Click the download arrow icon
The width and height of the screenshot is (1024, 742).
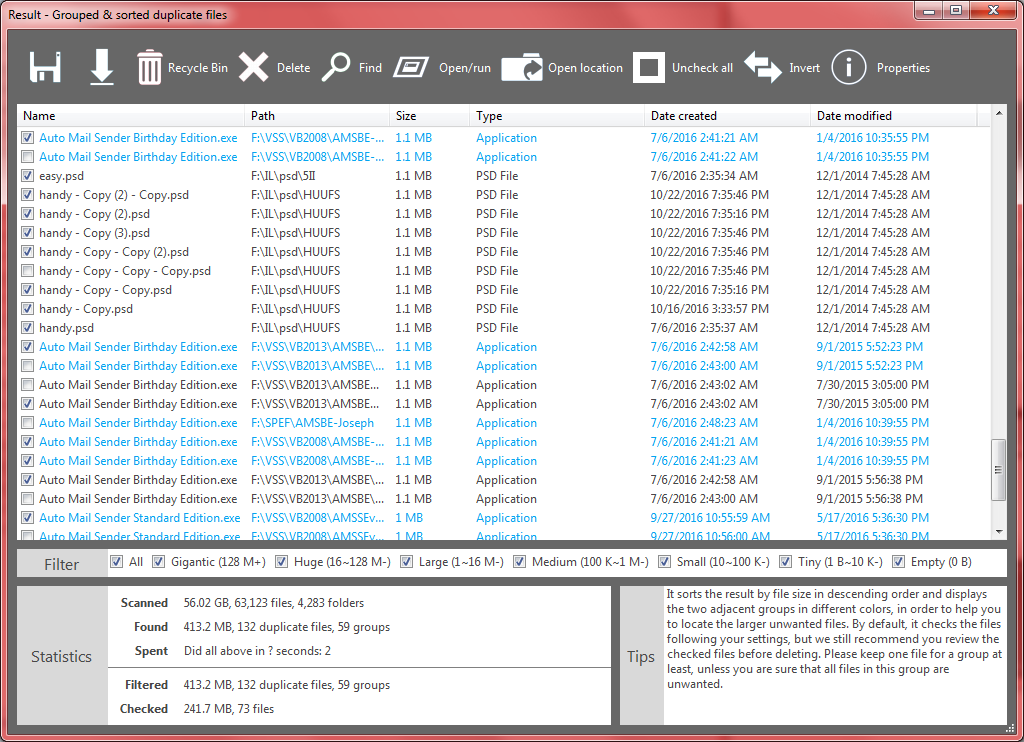coord(102,67)
